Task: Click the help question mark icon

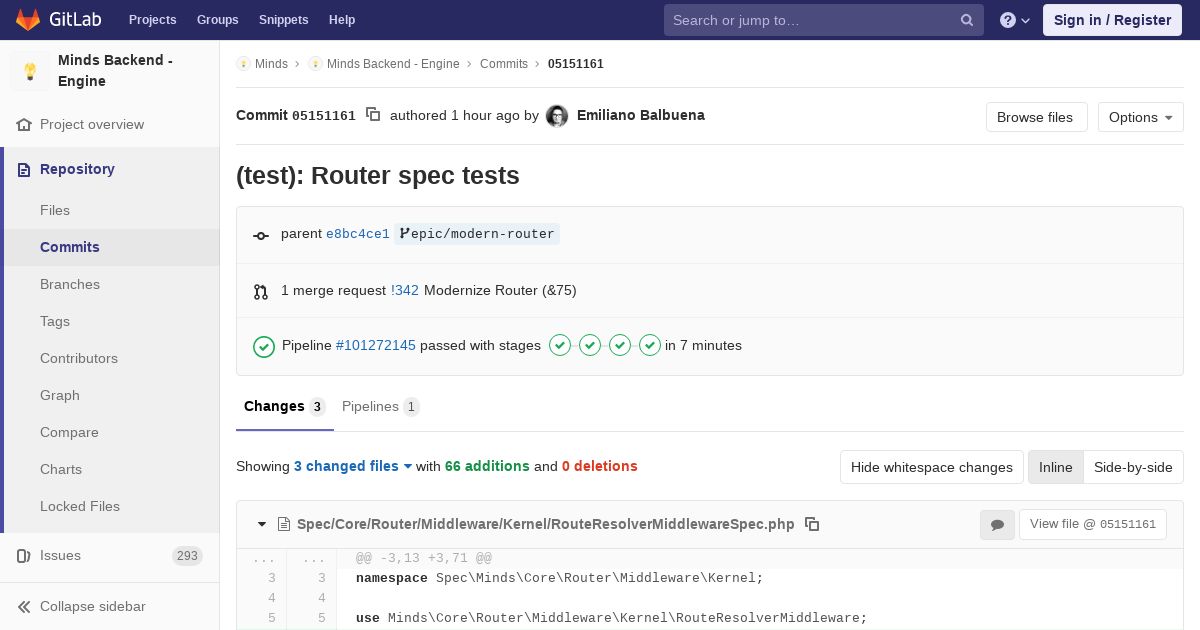Action: tap(1008, 20)
